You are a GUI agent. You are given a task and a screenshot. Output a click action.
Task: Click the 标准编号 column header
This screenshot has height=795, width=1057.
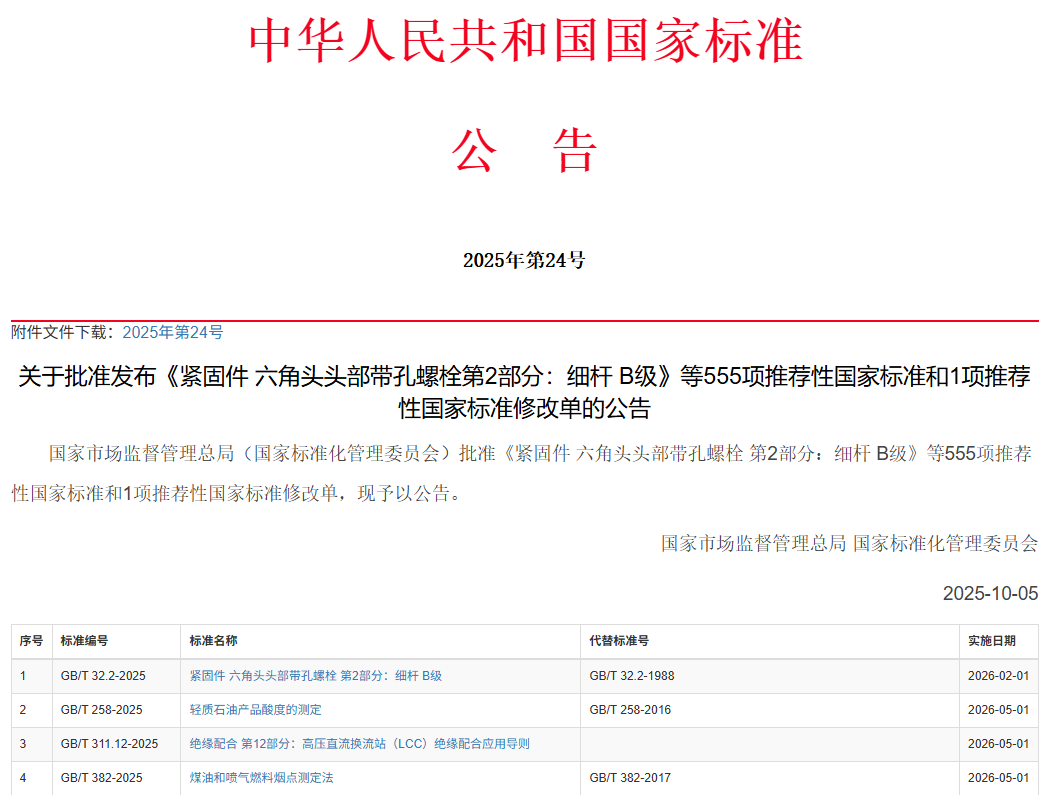[x=84, y=641]
